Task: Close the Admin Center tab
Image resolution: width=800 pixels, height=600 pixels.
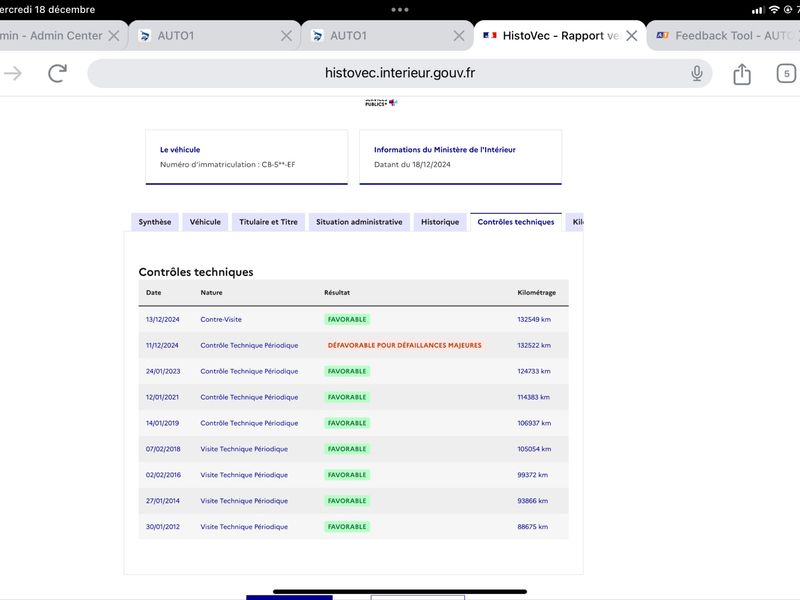Action: coord(114,36)
